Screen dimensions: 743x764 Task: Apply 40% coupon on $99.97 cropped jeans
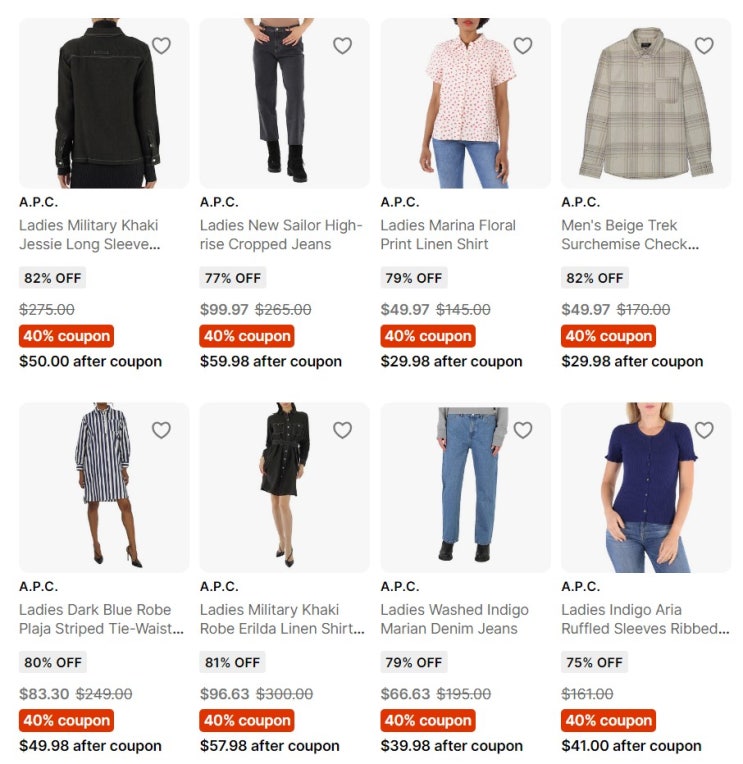pyautogui.click(x=247, y=336)
